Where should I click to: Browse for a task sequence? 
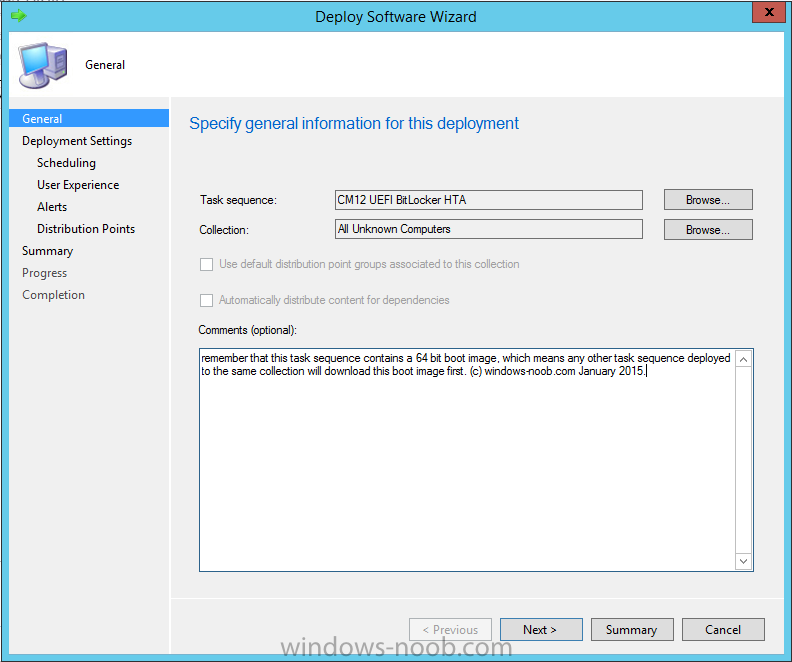pos(708,199)
